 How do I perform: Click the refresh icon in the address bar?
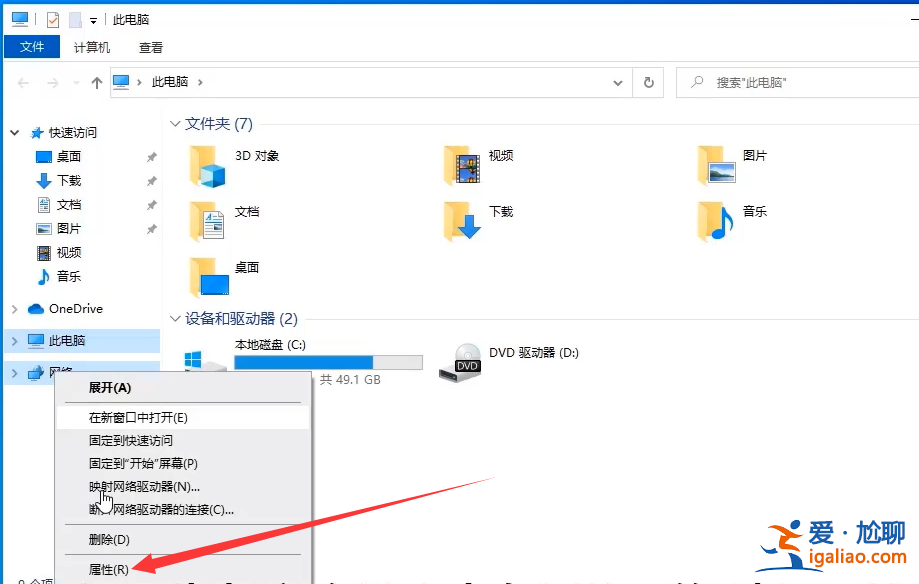coord(648,82)
